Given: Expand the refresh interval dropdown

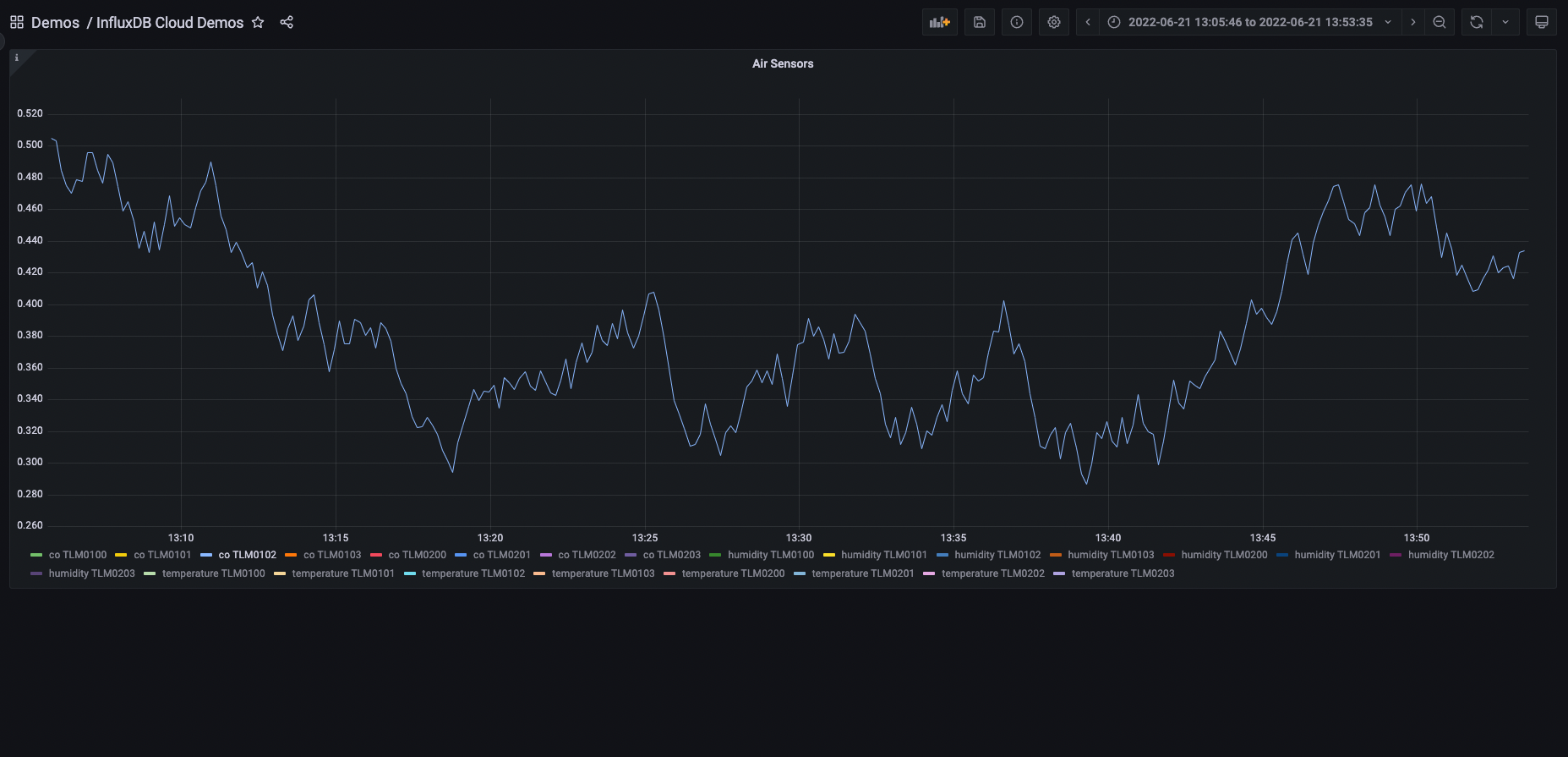Looking at the screenshot, I should pyautogui.click(x=1505, y=23).
